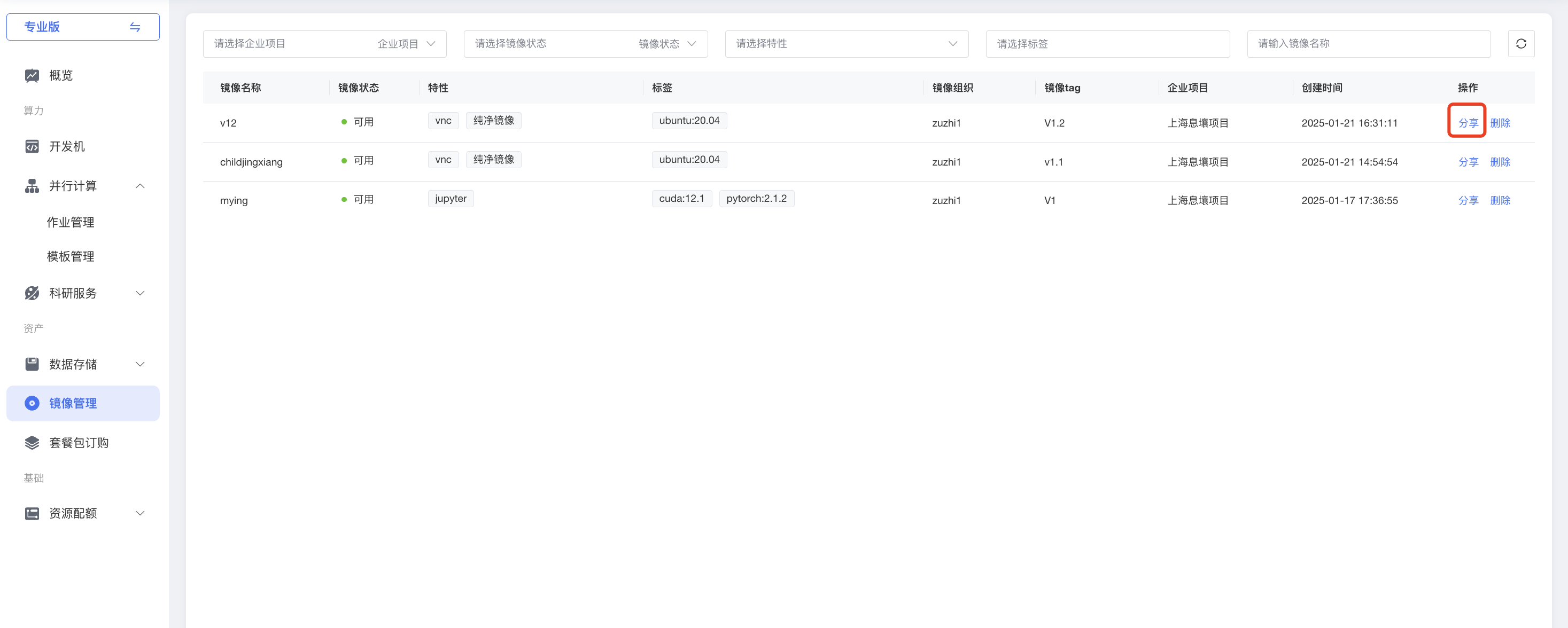Click the 镜像管理 disc icon

[32, 403]
